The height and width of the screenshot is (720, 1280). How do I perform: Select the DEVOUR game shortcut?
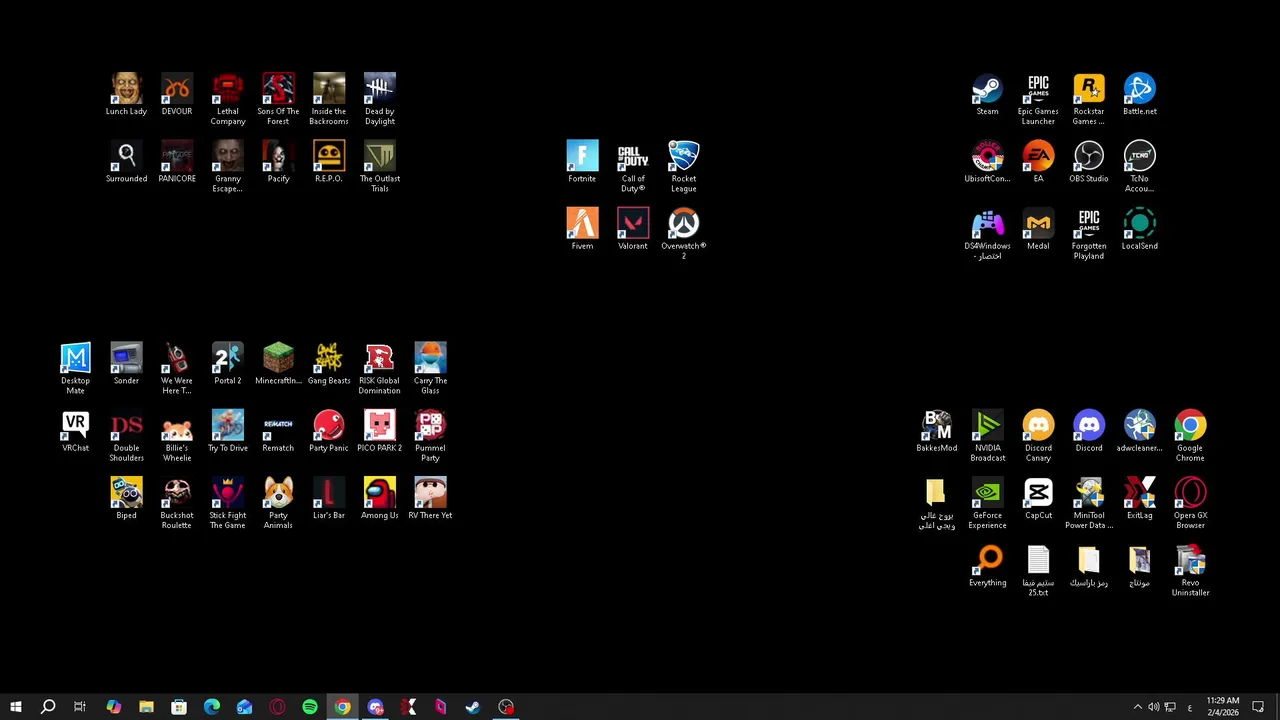(177, 94)
